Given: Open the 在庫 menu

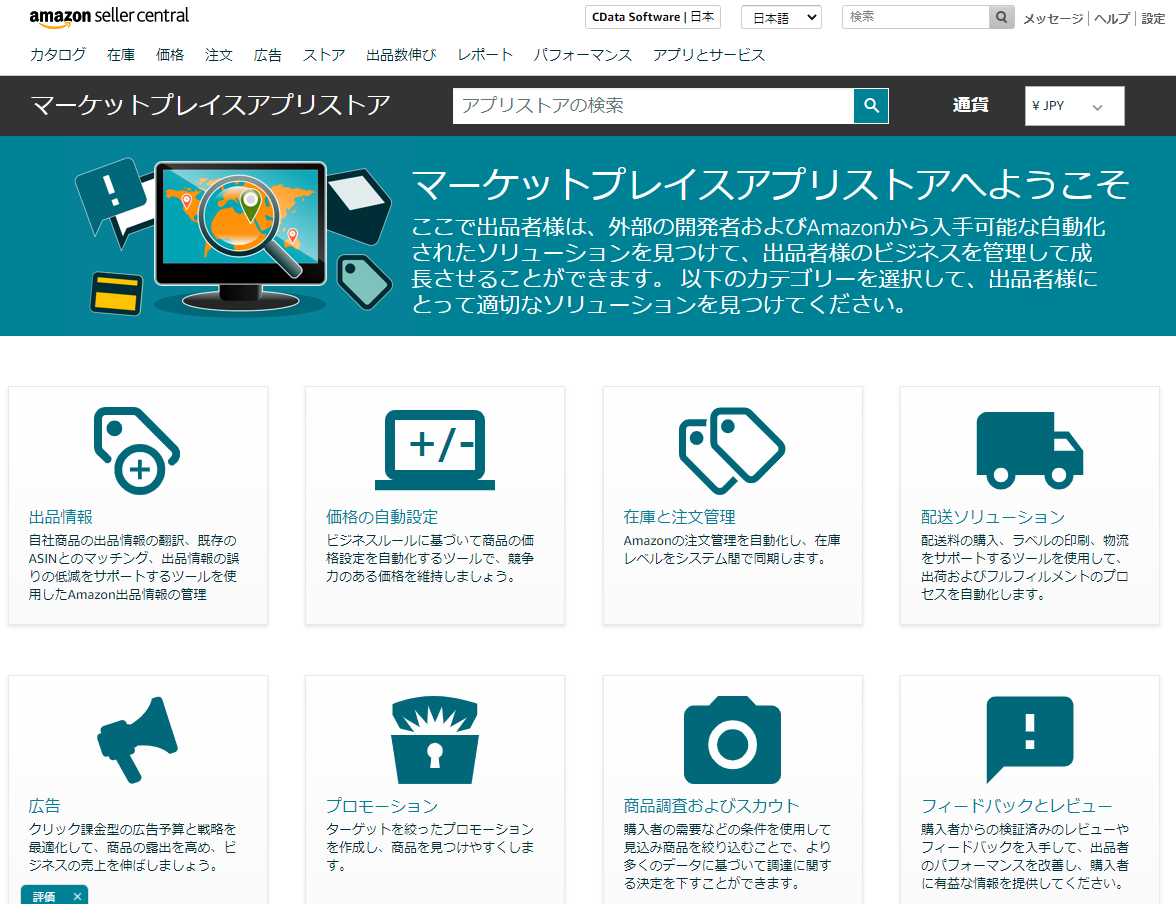Looking at the screenshot, I should 121,55.
